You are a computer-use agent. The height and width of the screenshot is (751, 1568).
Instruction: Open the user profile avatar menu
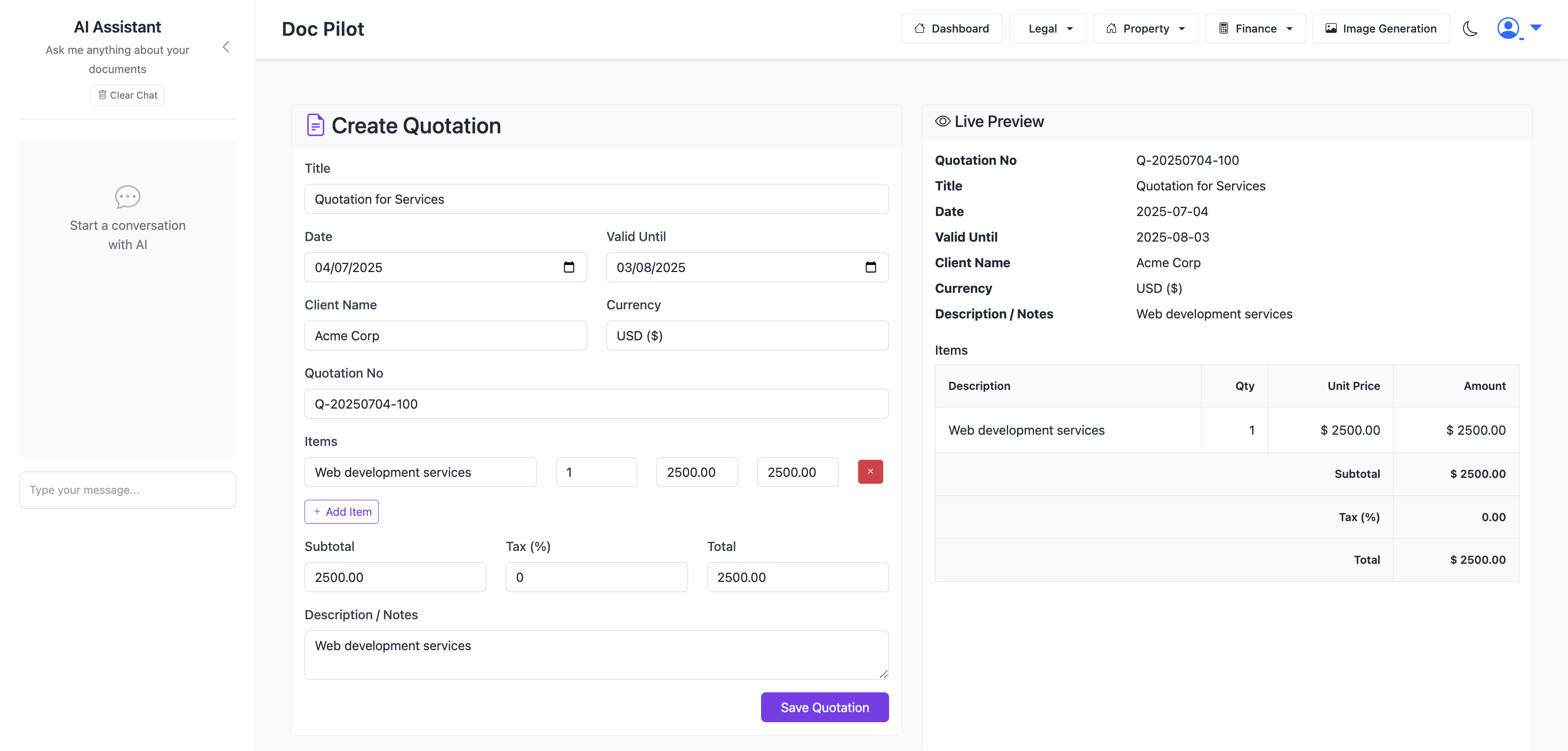1508,28
